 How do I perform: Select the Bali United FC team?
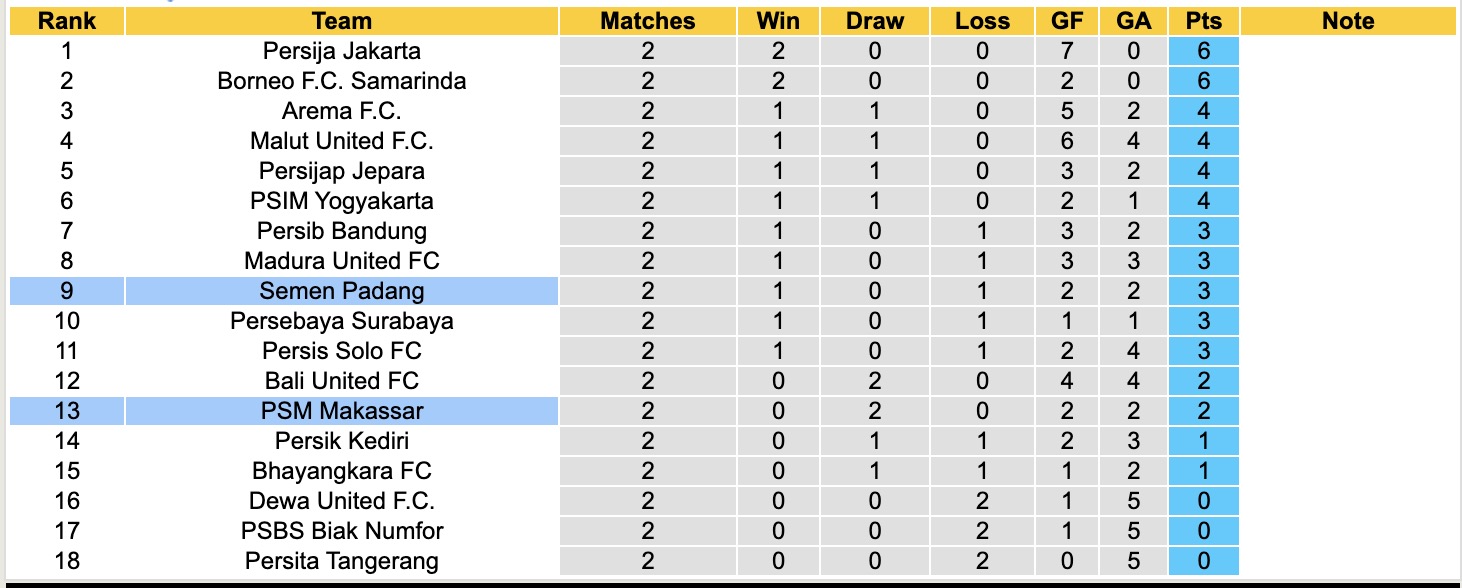342,381
